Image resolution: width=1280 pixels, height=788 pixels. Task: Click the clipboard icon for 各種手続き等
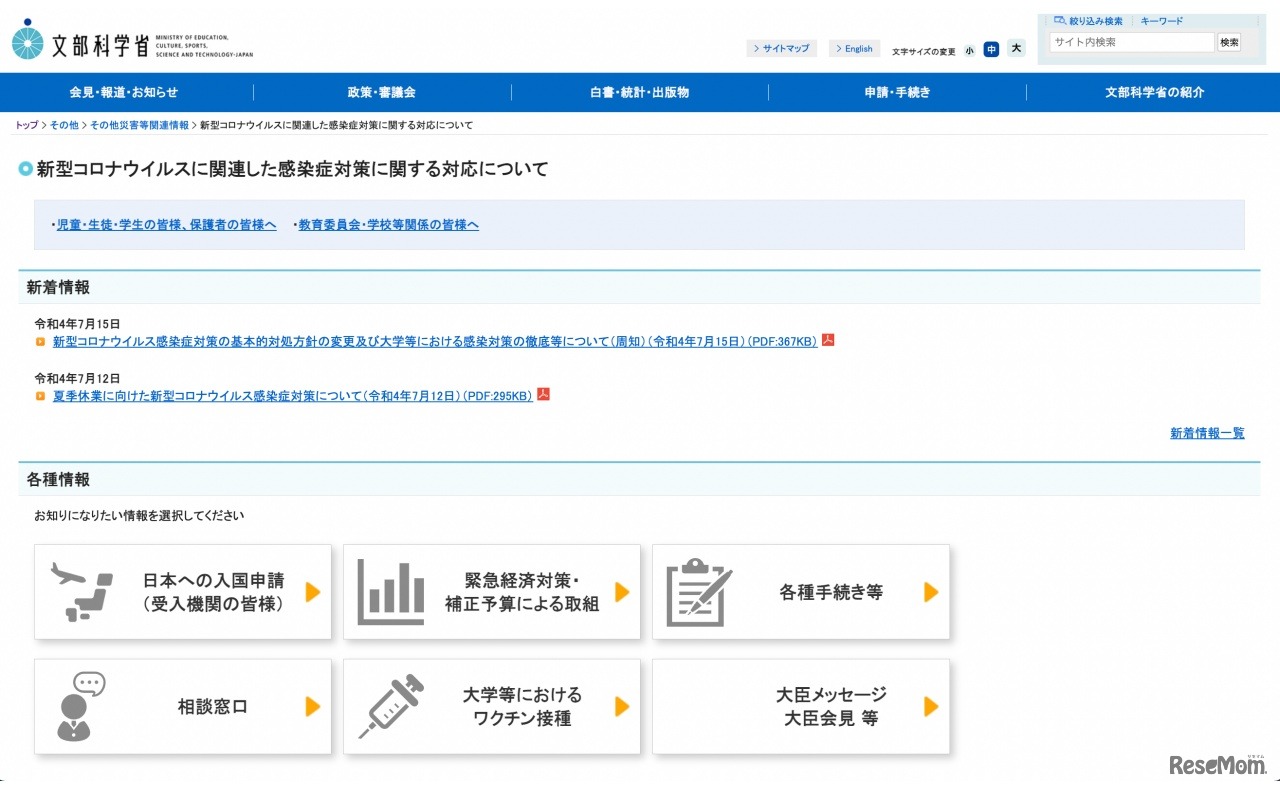(x=698, y=591)
